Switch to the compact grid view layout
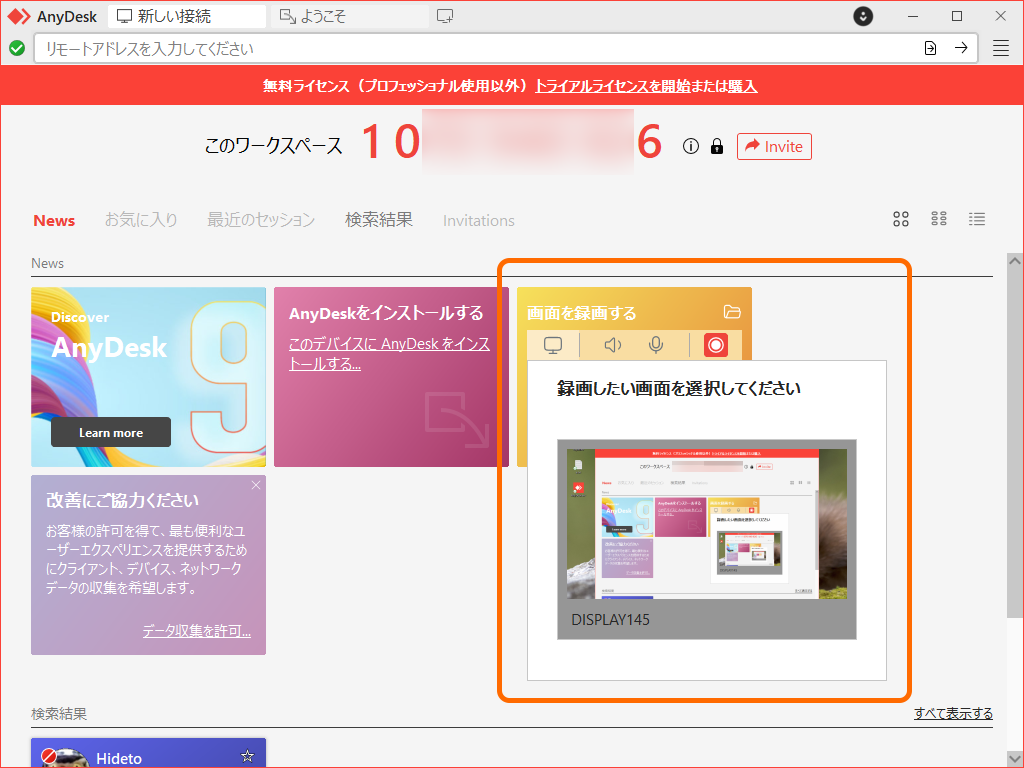The height and width of the screenshot is (768, 1024). tap(939, 219)
